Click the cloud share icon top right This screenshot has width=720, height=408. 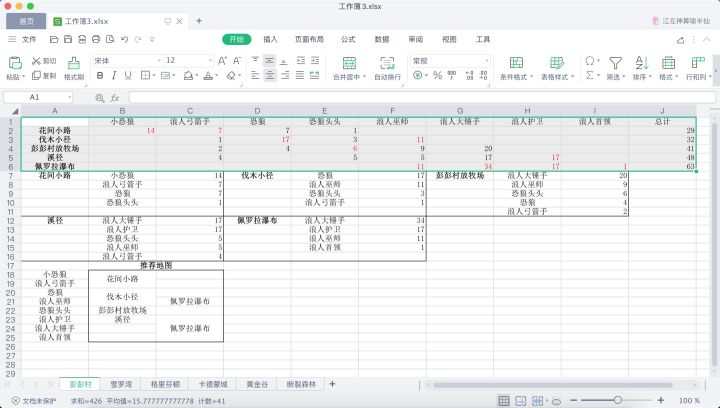(681, 40)
